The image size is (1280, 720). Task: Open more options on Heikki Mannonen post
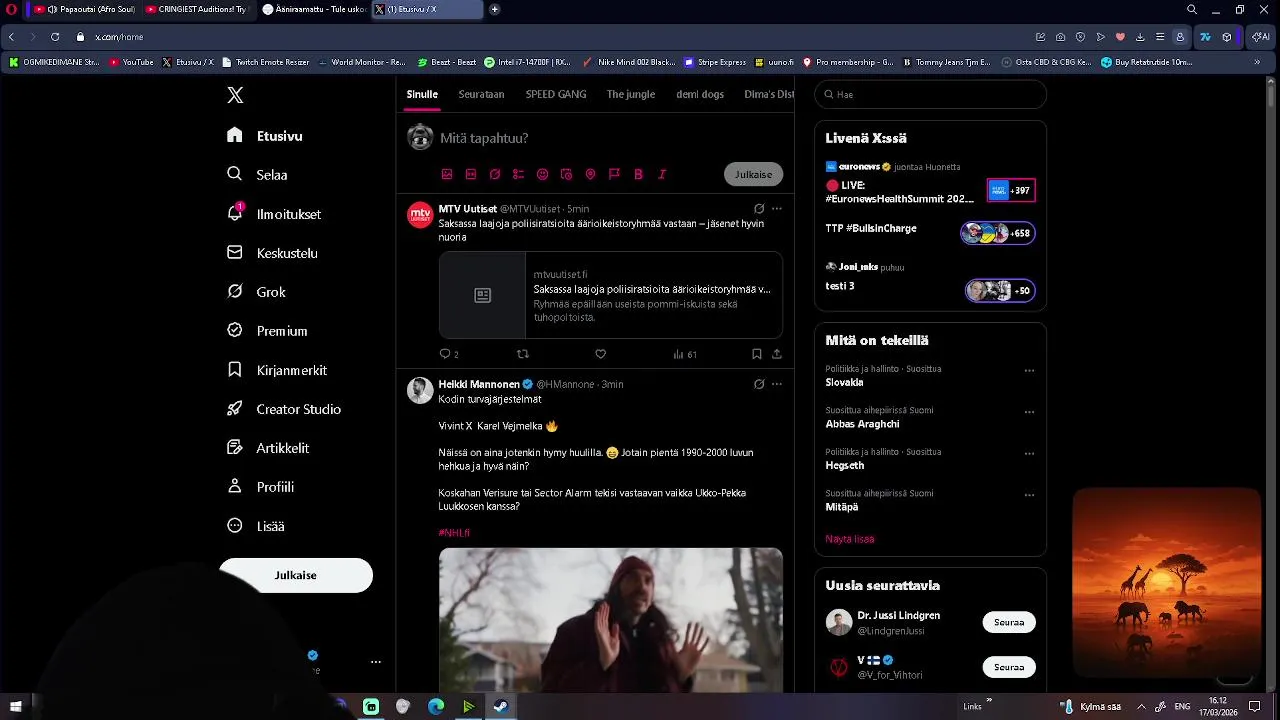pos(777,384)
